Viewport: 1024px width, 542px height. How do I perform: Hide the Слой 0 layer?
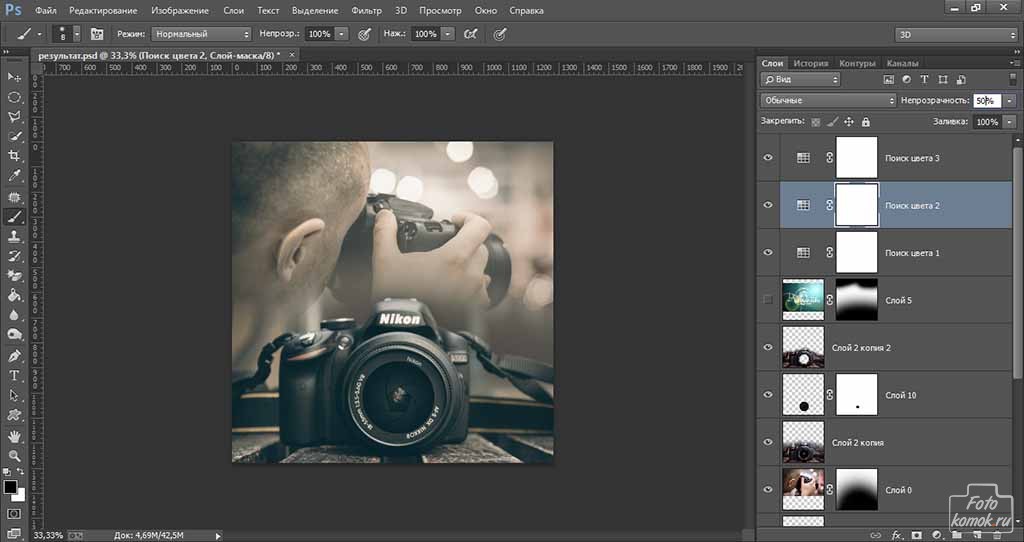click(768, 489)
